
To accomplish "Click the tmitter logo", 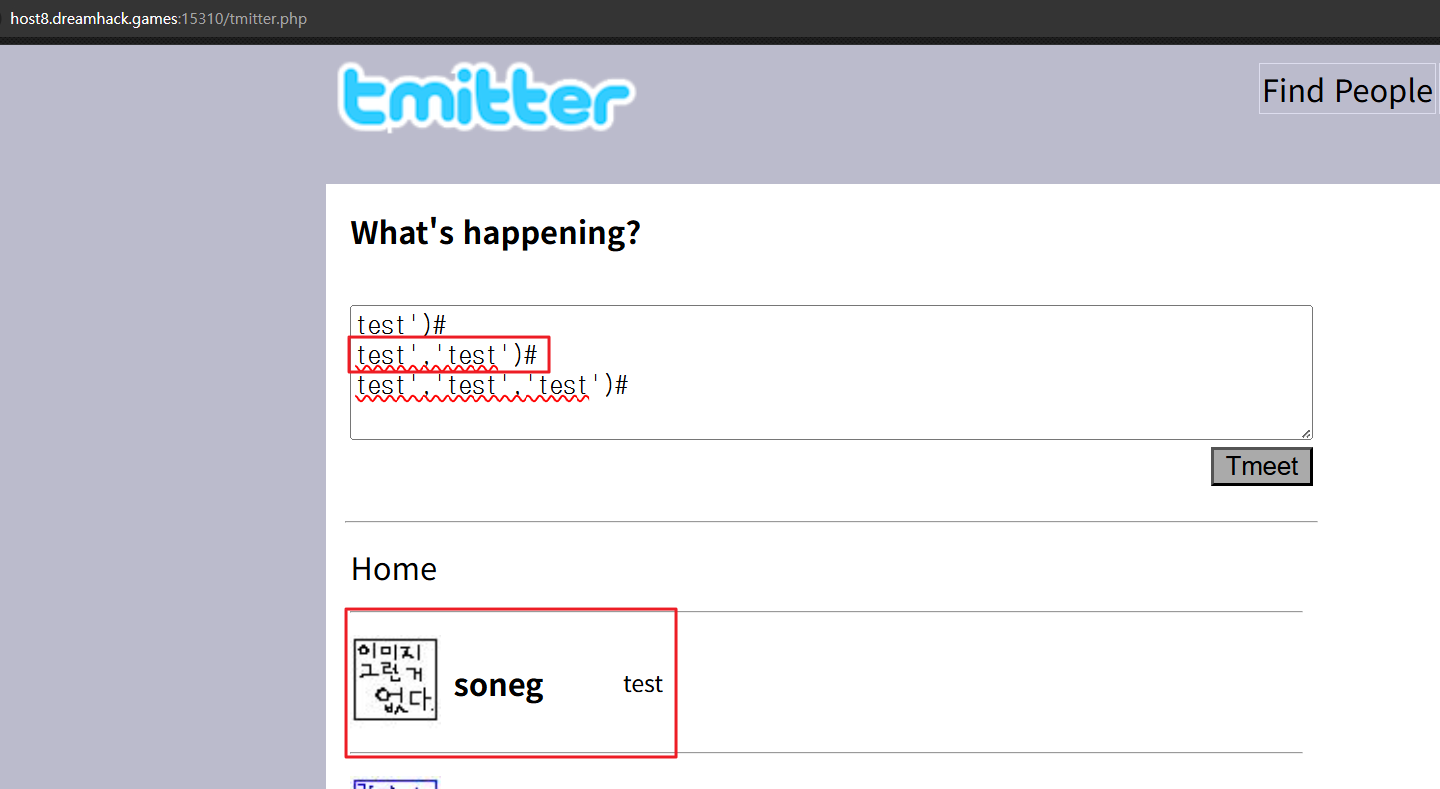I will point(485,98).
